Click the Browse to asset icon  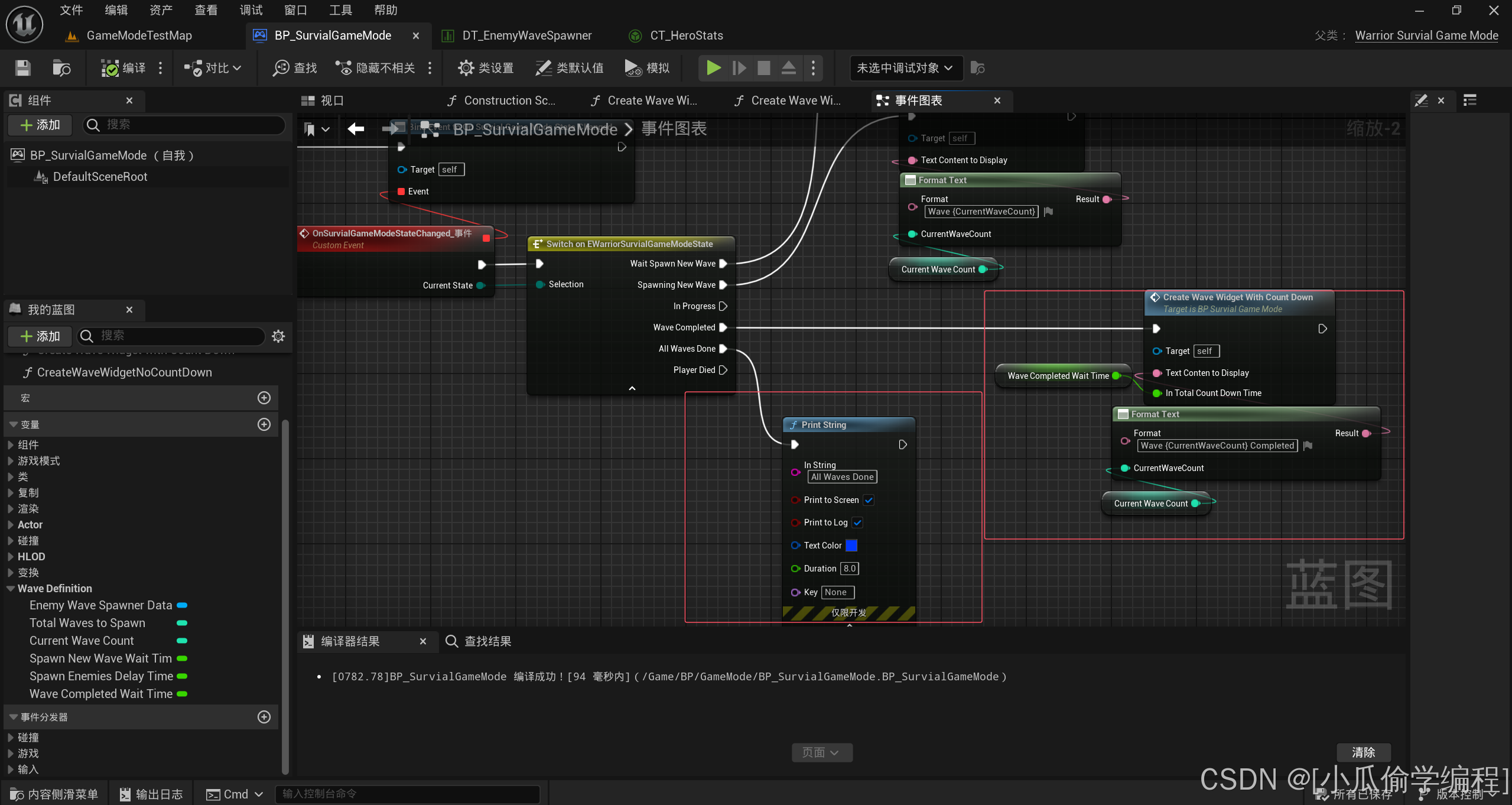61,68
